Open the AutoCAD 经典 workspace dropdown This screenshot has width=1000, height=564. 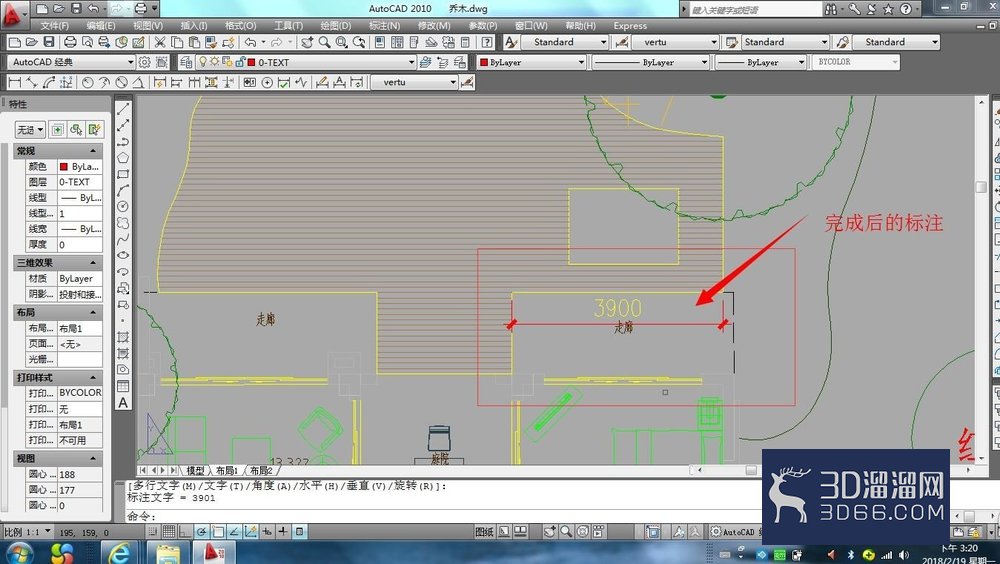pyautogui.click(x=71, y=62)
